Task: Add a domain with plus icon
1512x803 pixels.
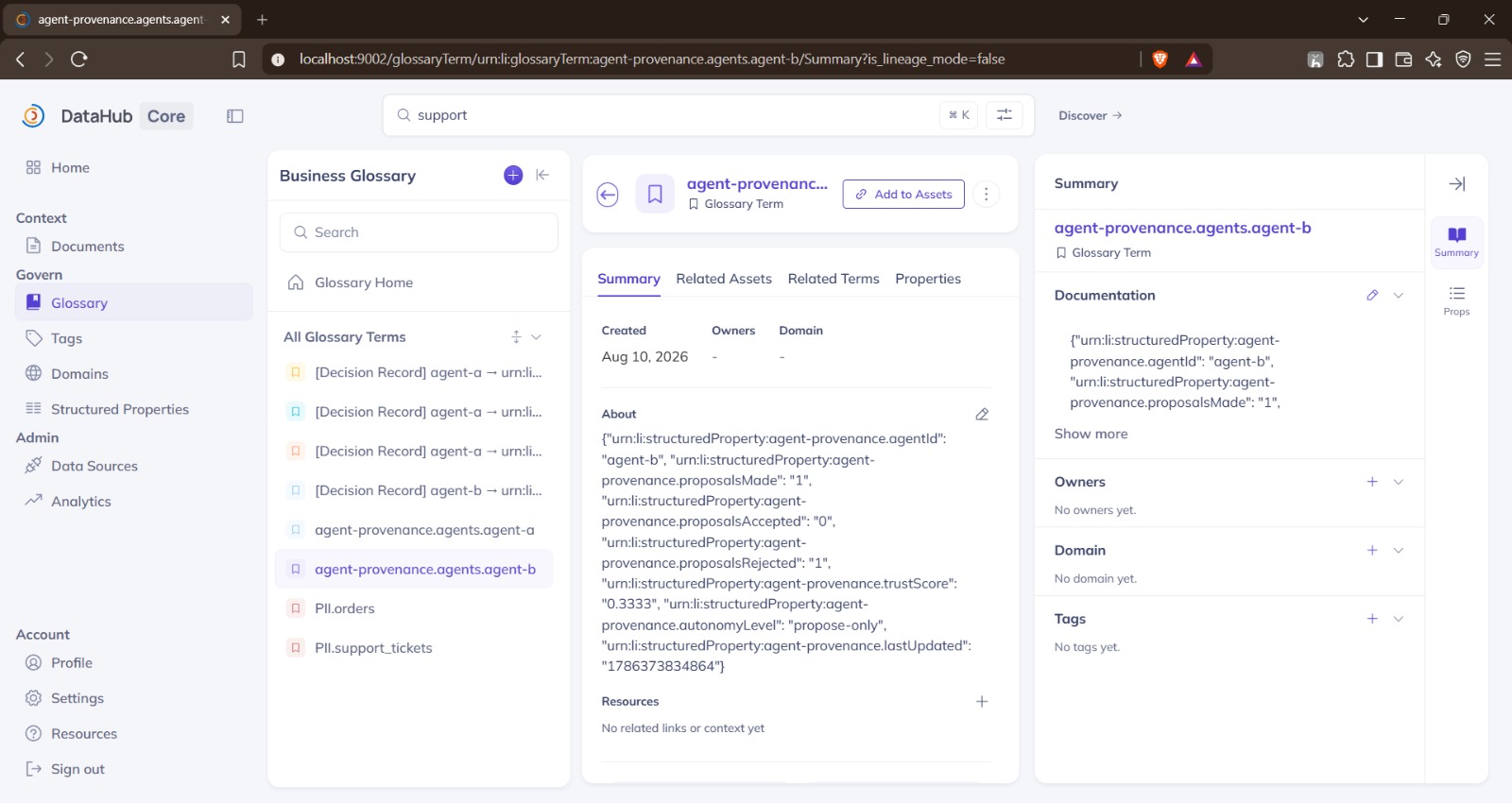Action: pyautogui.click(x=1372, y=550)
